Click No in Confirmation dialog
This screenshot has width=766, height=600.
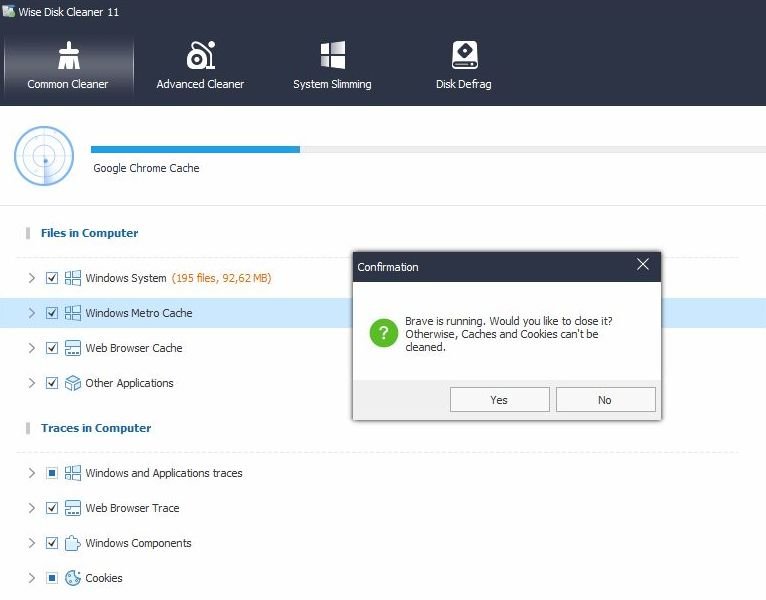click(606, 400)
